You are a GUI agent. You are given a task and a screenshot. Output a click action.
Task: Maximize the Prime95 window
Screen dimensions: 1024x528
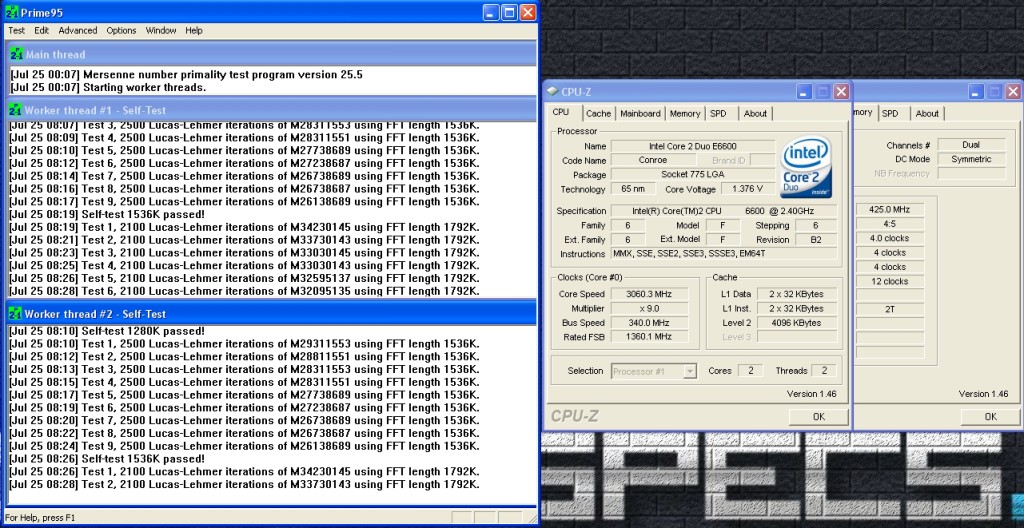(x=509, y=12)
